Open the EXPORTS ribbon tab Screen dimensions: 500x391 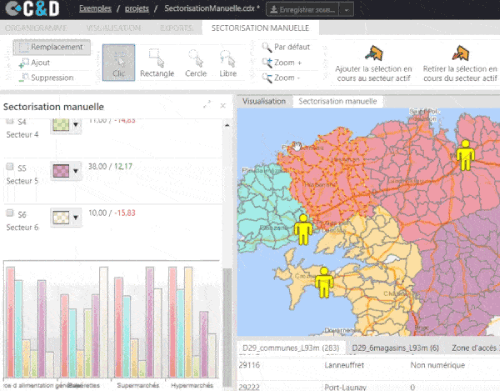coord(176,28)
